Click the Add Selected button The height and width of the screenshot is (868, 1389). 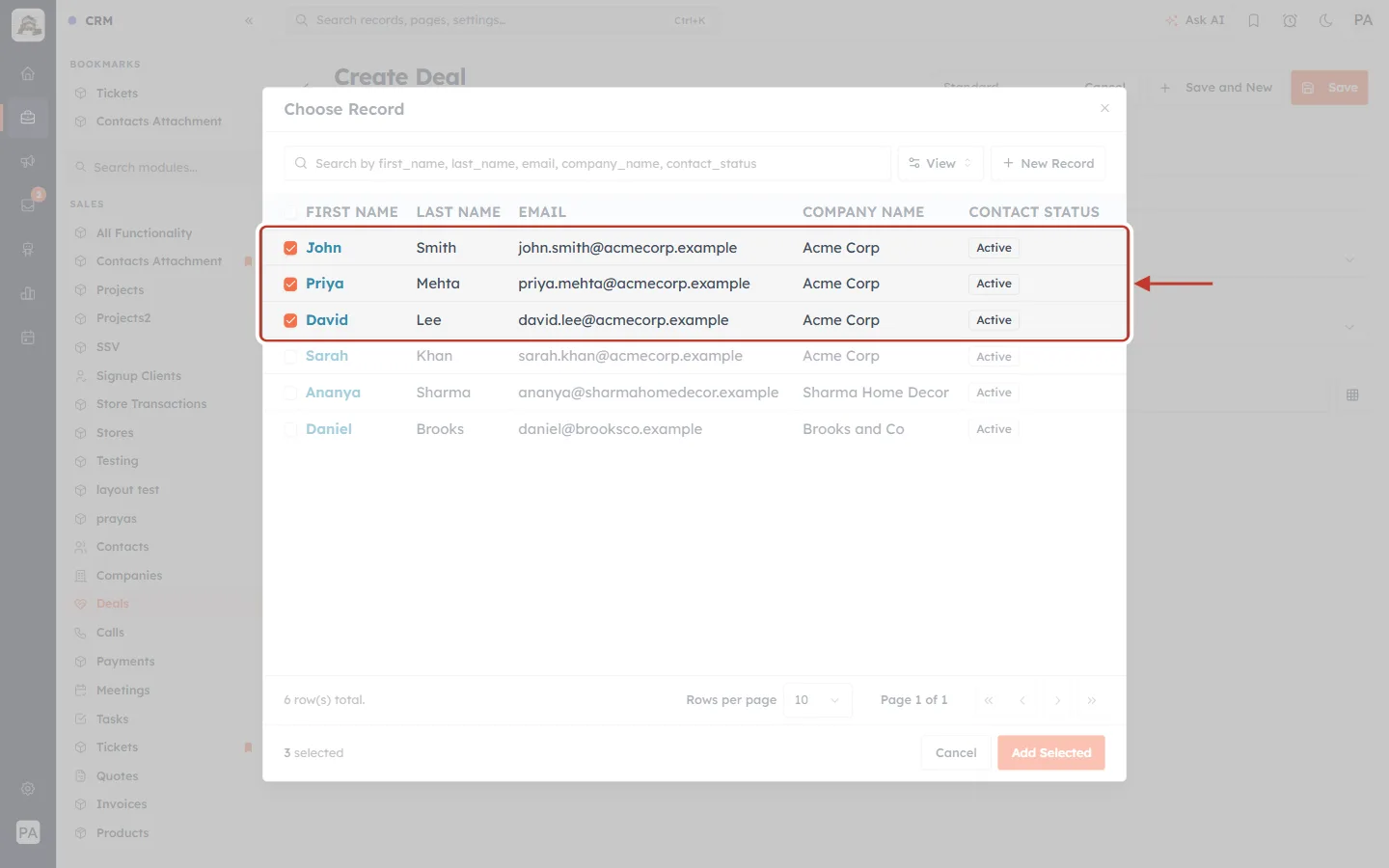coord(1051,753)
